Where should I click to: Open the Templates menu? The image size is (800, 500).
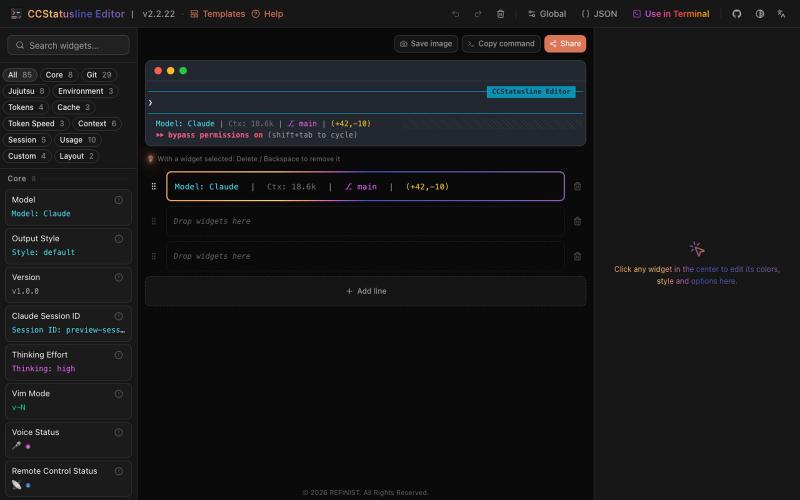[217, 14]
